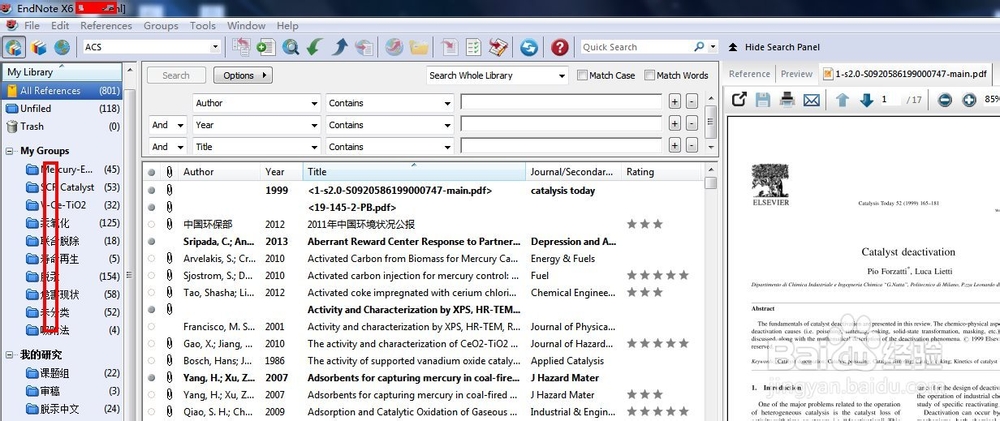Open the Edit menu

pyautogui.click(x=60, y=26)
